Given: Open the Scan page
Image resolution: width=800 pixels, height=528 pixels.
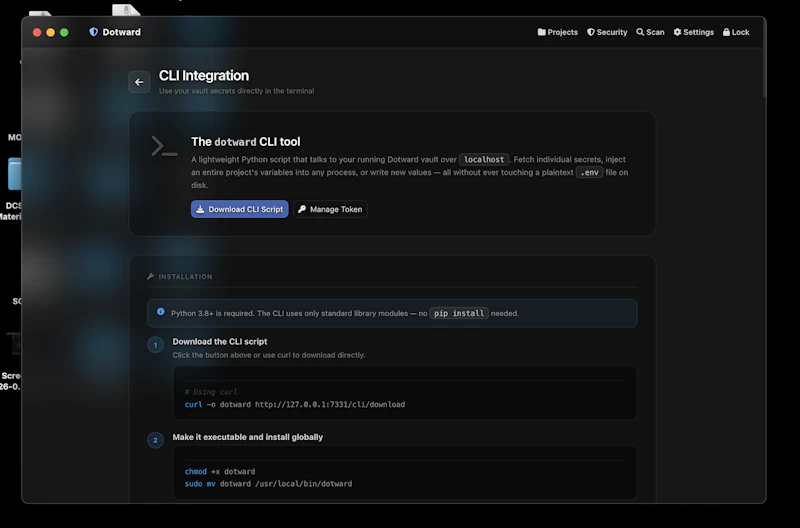Looking at the screenshot, I should (x=650, y=32).
